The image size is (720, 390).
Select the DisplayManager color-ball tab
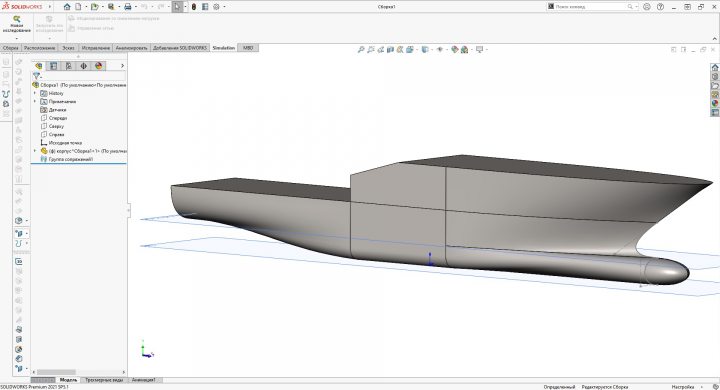99,66
